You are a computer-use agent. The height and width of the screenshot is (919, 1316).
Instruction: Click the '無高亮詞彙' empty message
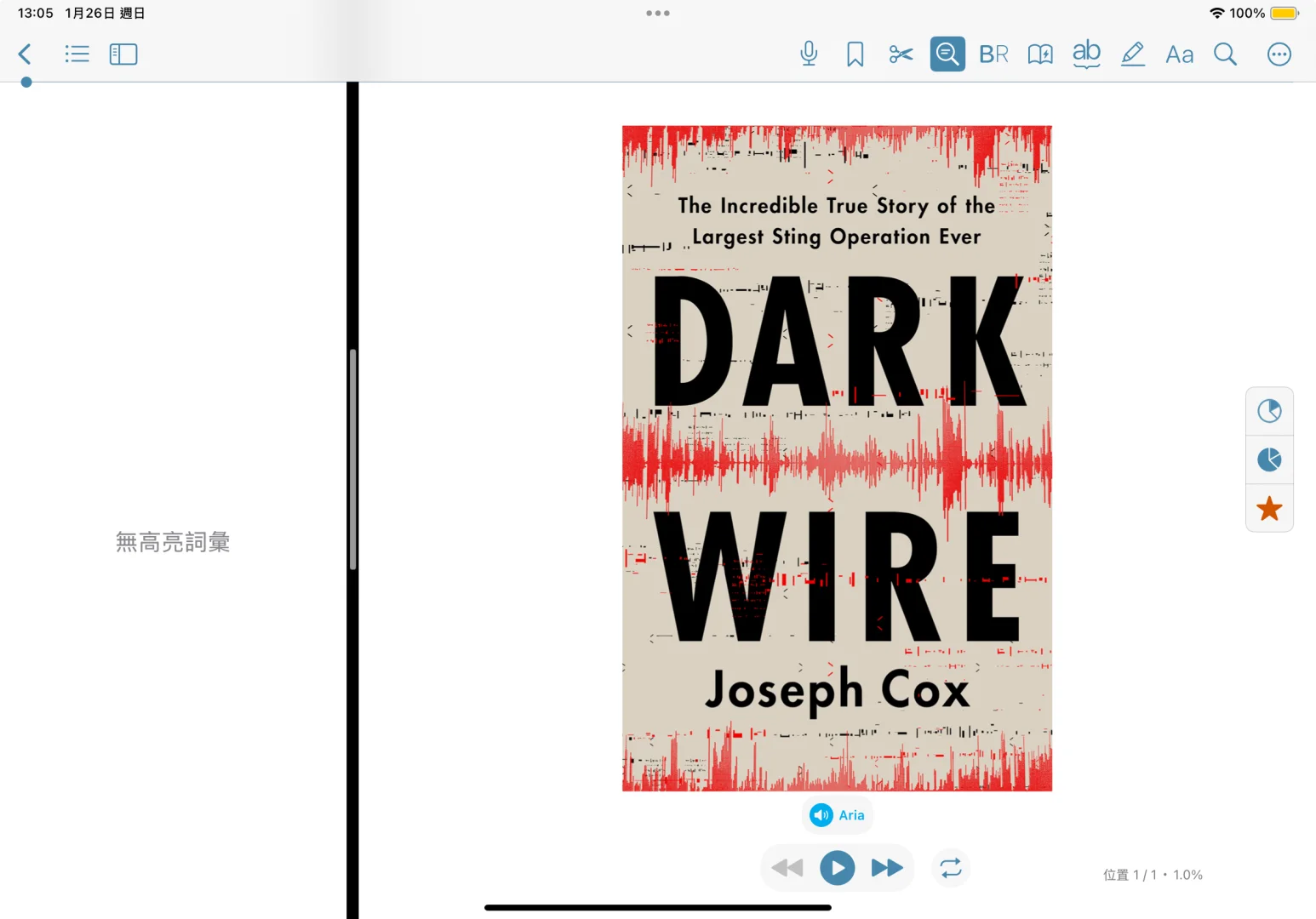click(x=173, y=542)
